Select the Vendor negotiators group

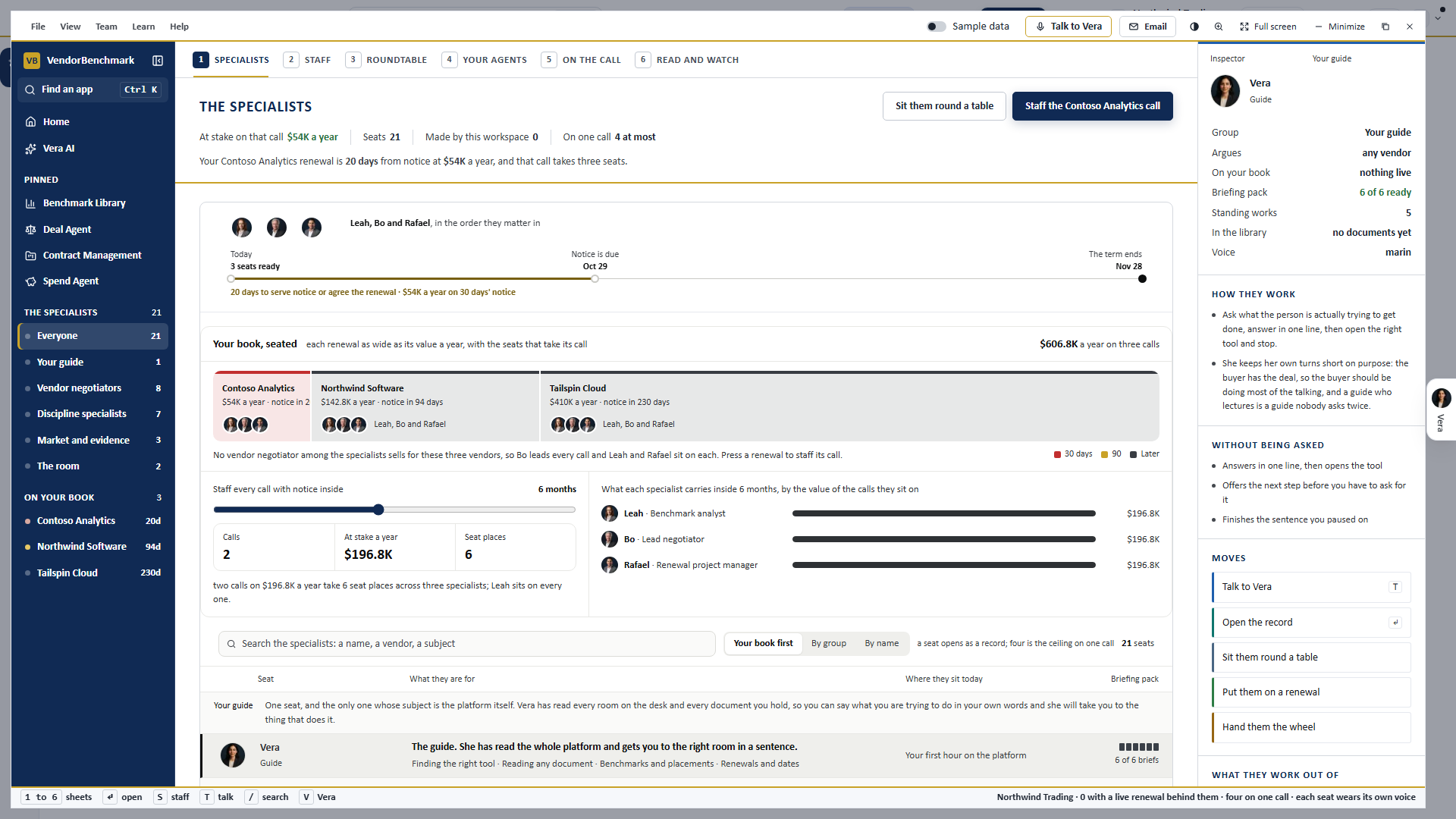(x=93, y=388)
